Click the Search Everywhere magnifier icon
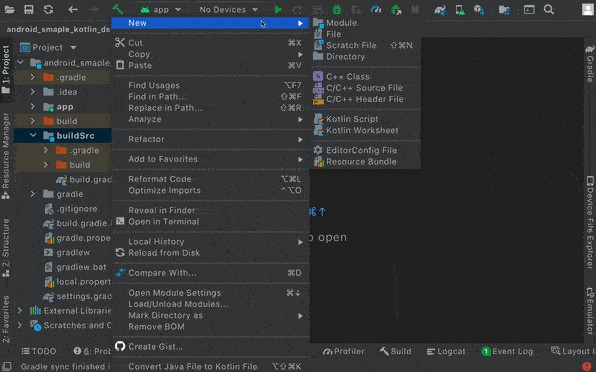The height and width of the screenshot is (372, 596). pos(548,9)
